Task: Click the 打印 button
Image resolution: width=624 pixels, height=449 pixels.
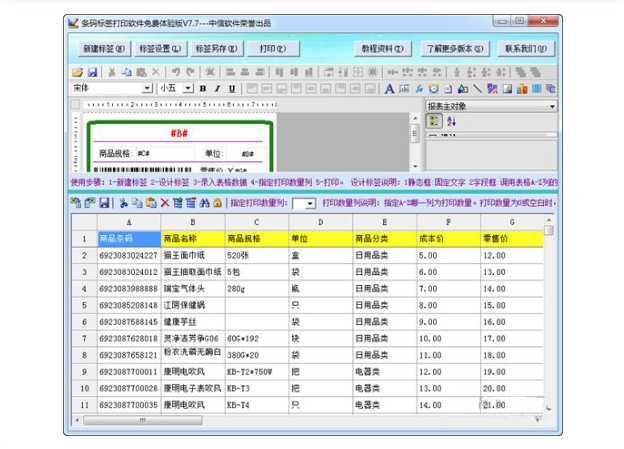Action: pos(273,49)
